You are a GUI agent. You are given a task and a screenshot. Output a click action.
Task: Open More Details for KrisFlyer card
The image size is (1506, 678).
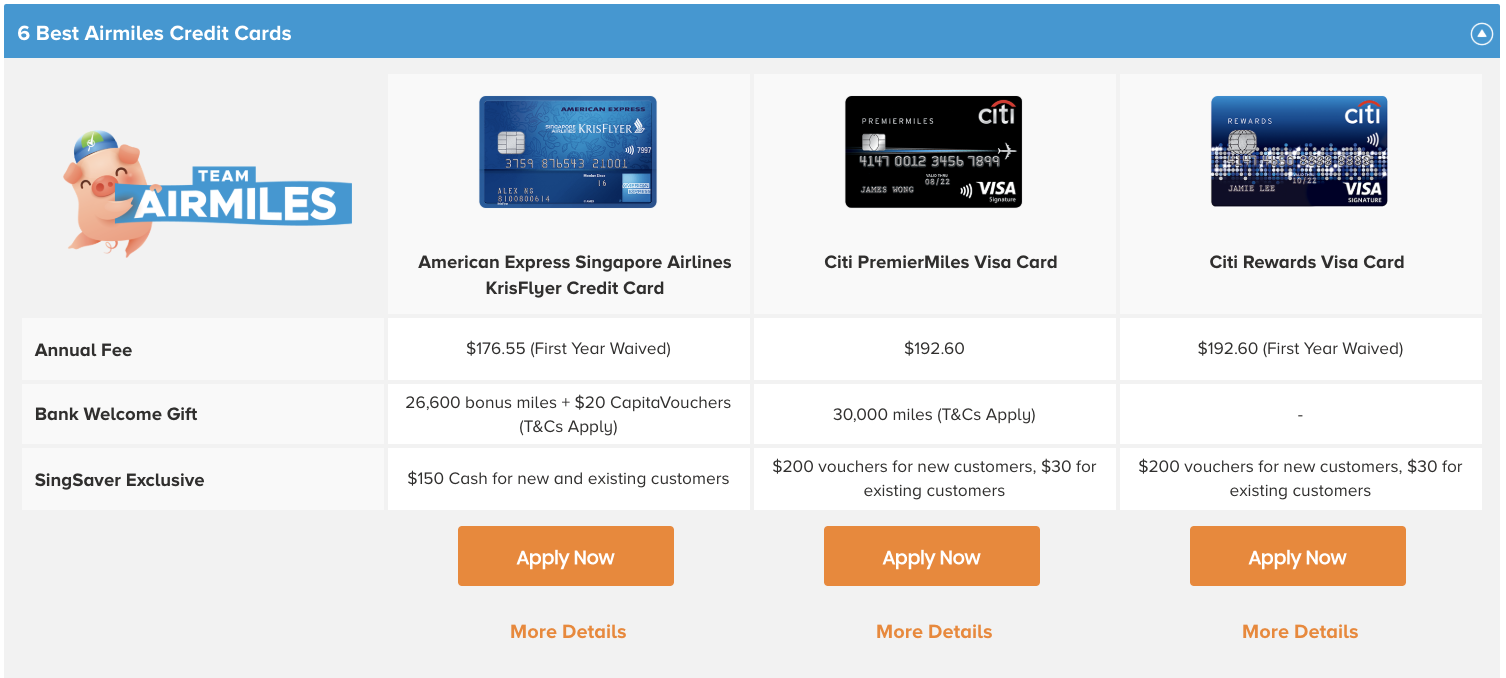(565, 631)
